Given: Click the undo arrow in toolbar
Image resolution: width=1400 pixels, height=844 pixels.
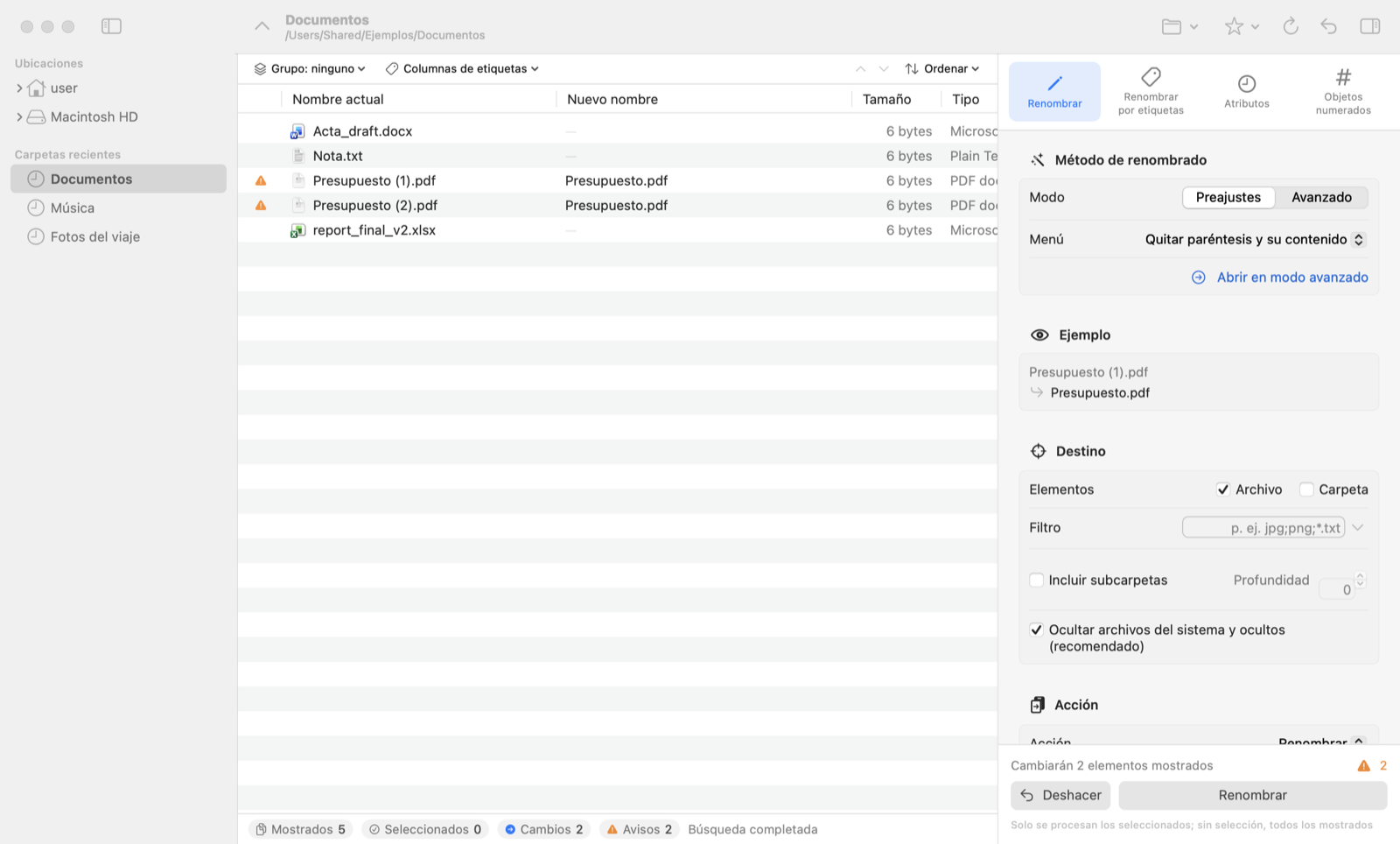Looking at the screenshot, I should 1328,26.
